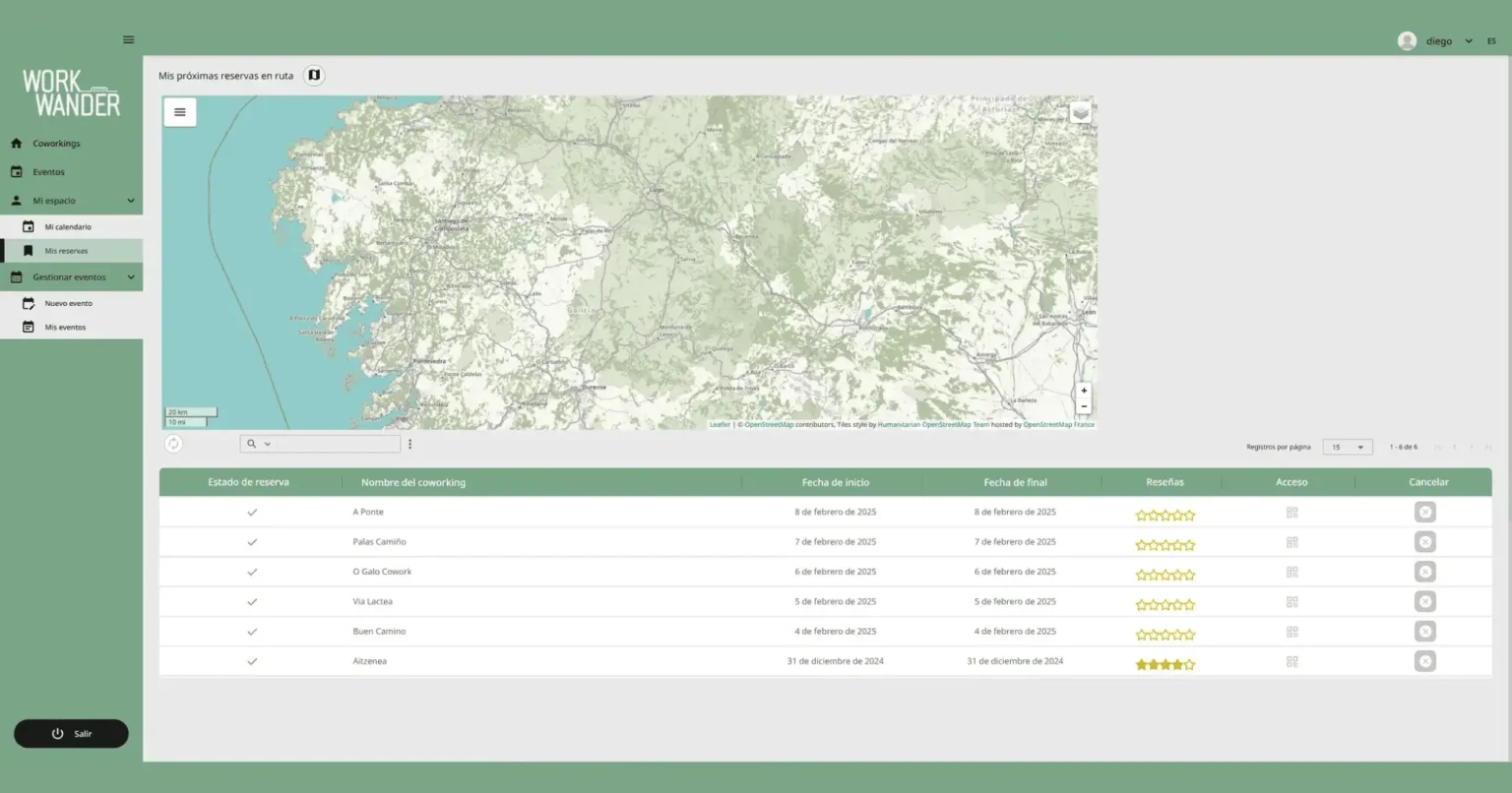Open the map layers selector icon

(x=1080, y=112)
